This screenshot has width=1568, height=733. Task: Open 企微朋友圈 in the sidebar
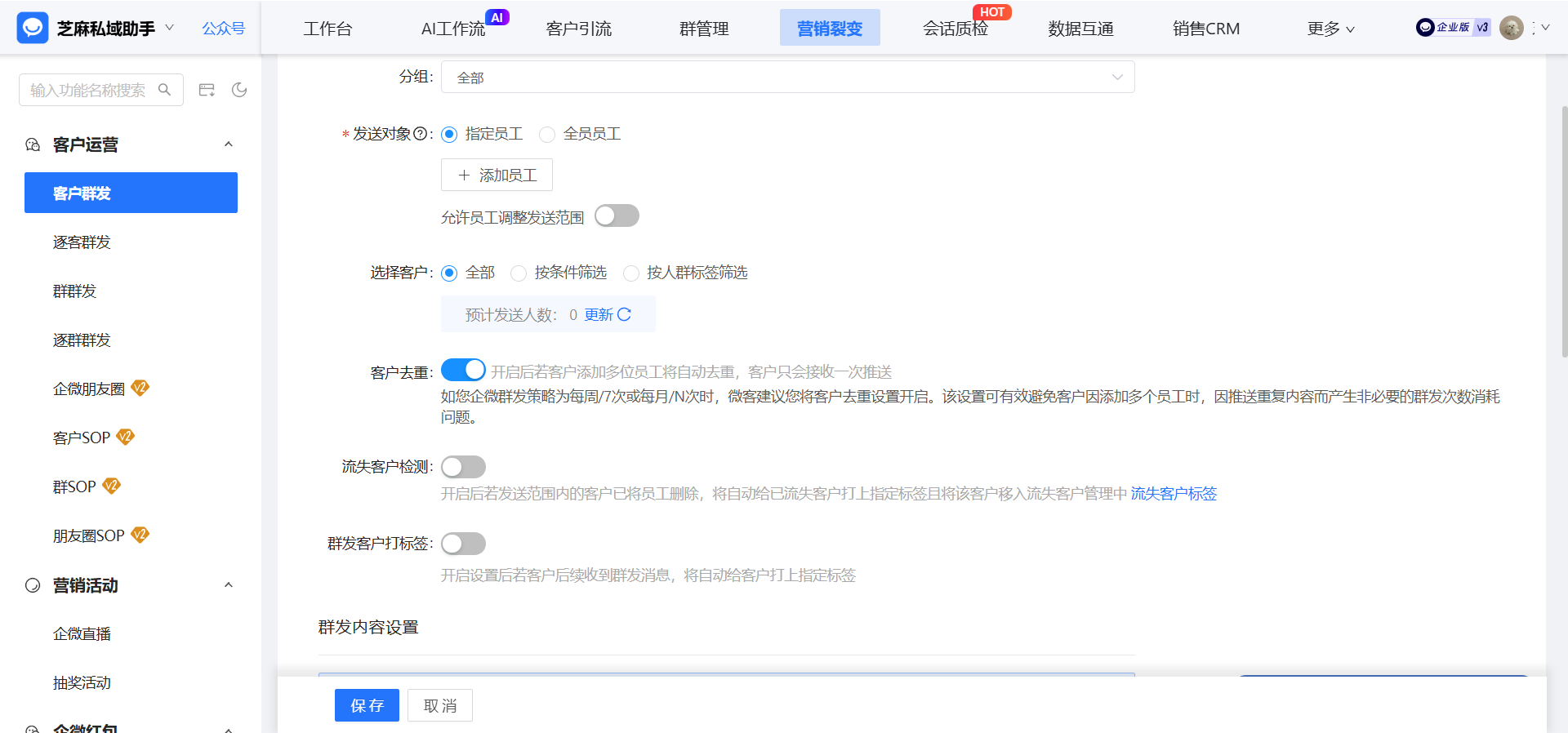pos(89,389)
